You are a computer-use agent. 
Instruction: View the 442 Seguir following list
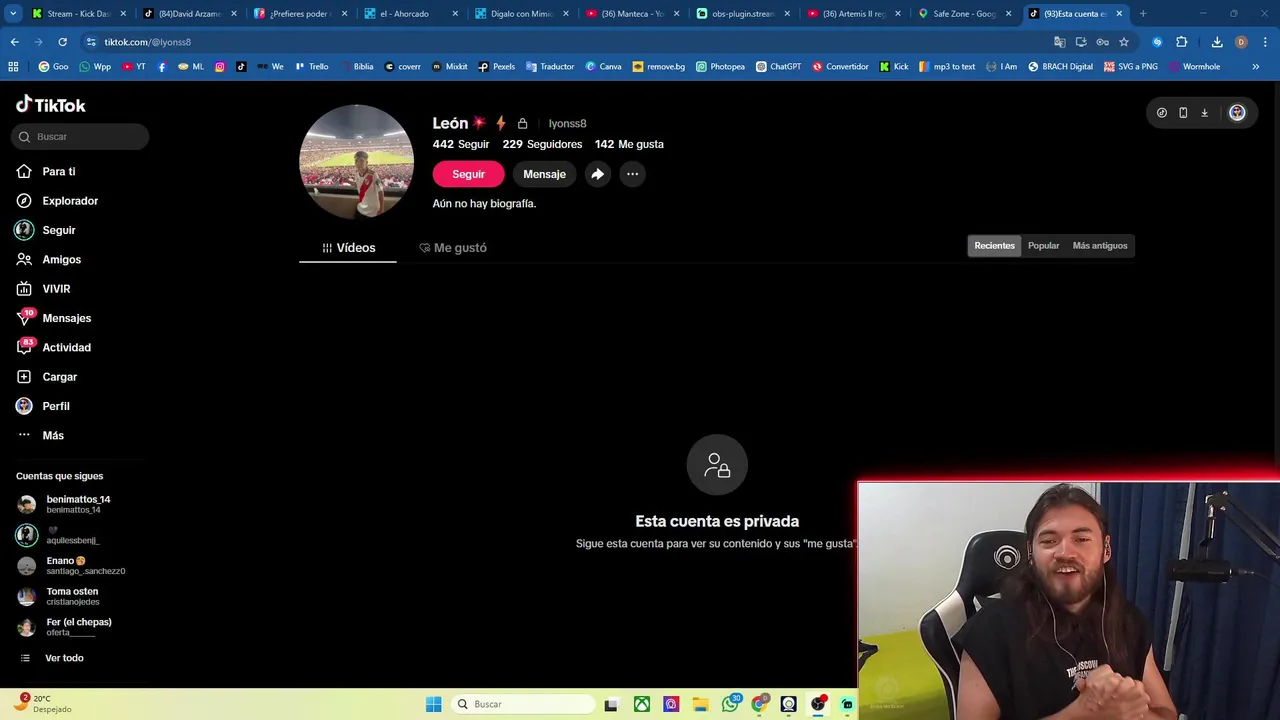click(461, 144)
